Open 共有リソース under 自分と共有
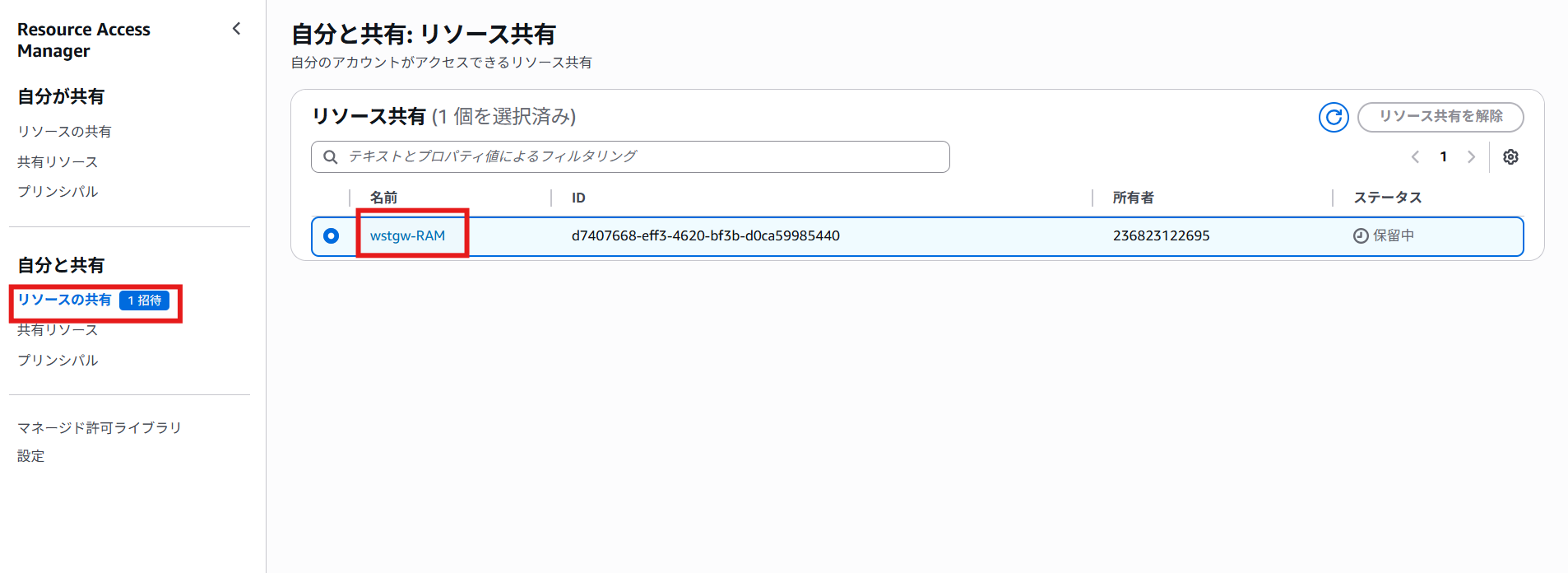The height and width of the screenshot is (573, 1568). tap(58, 329)
